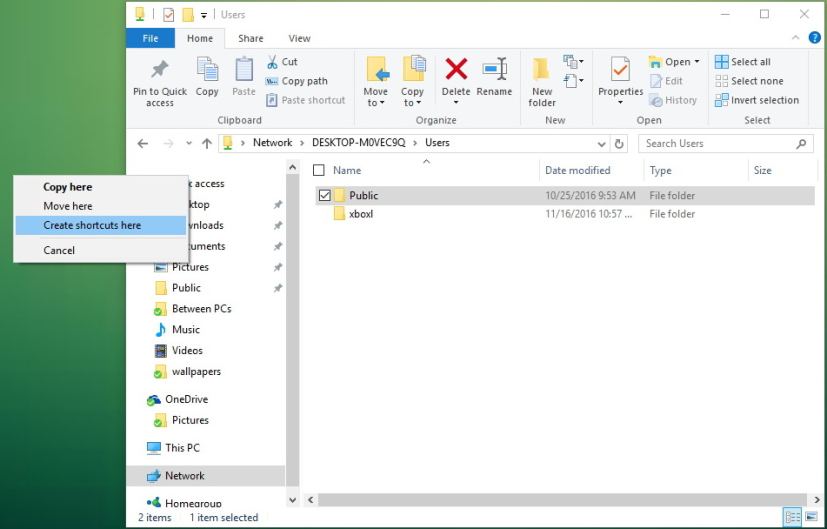This screenshot has height=529, width=827.
Task: Select Public in the navigation pane
Action: pos(186,287)
